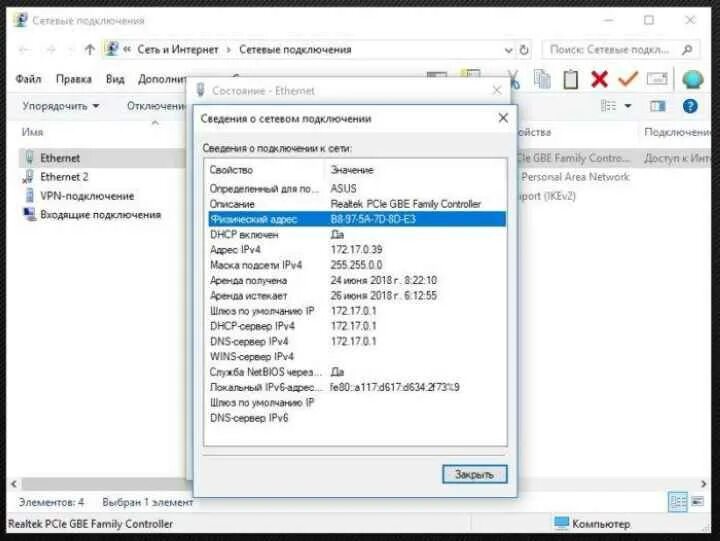The height and width of the screenshot is (541, 720).
Task: Open the Файл menu
Action: click(x=28, y=79)
